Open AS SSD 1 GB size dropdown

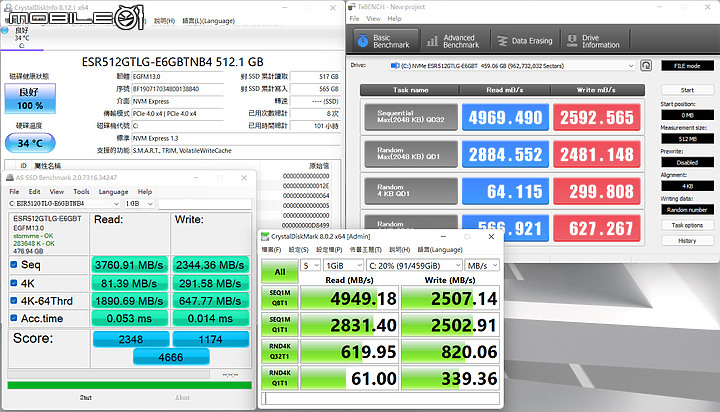pyautogui.click(x=139, y=203)
